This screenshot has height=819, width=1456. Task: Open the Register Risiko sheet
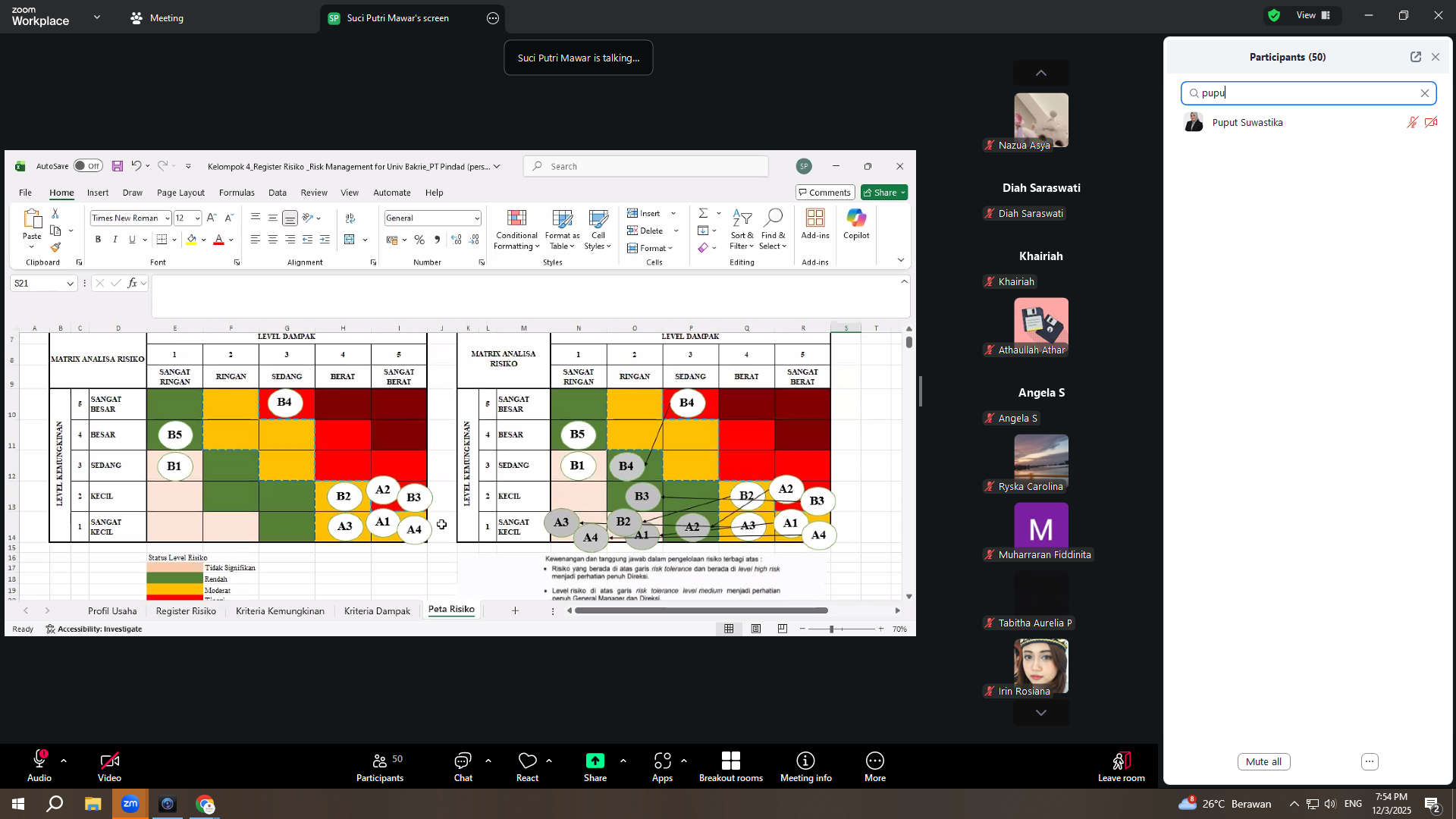click(186, 611)
